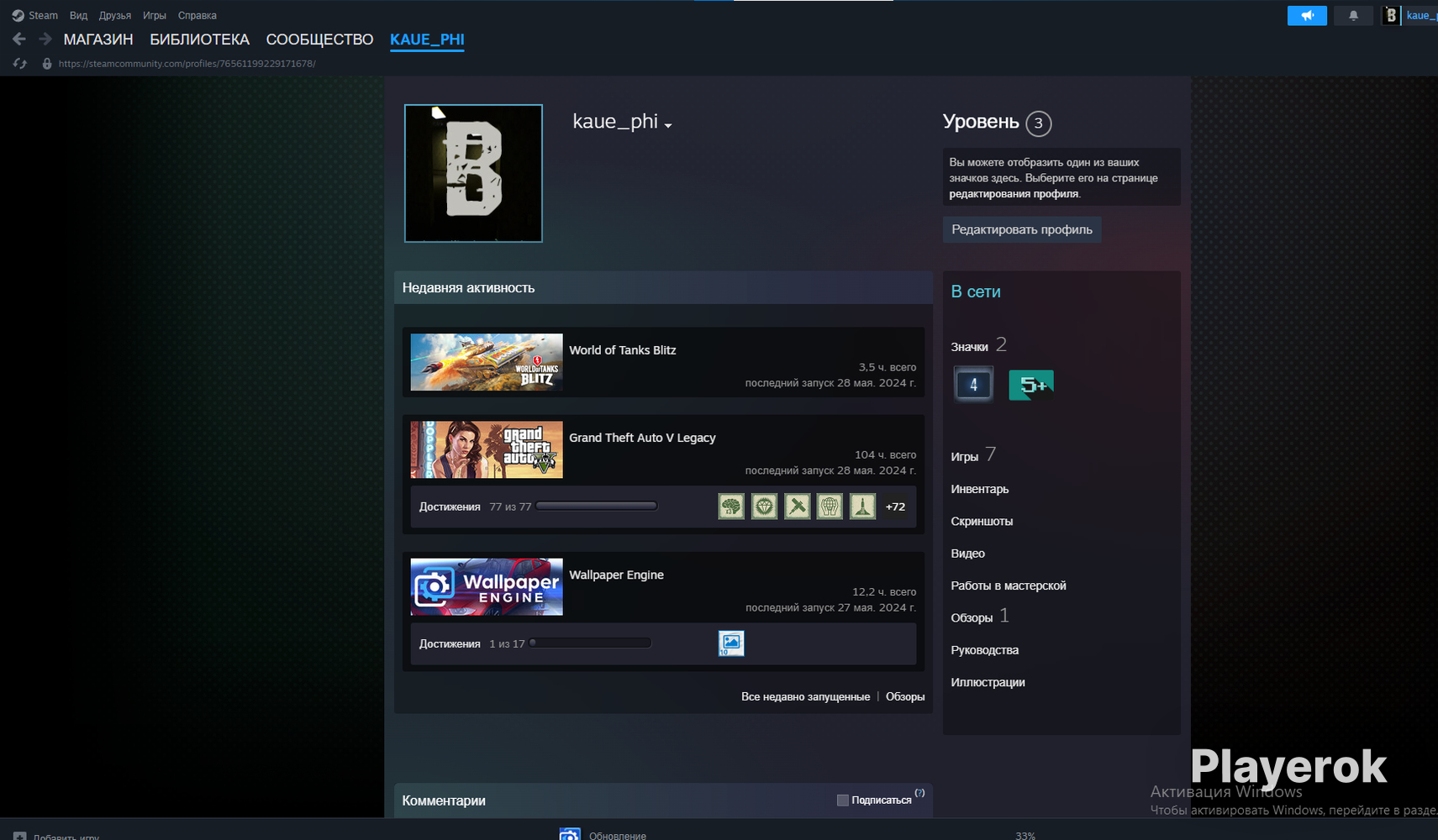Open the Grand Theft Auto V thumbnail
This screenshot has width=1438, height=840.
tap(487, 449)
